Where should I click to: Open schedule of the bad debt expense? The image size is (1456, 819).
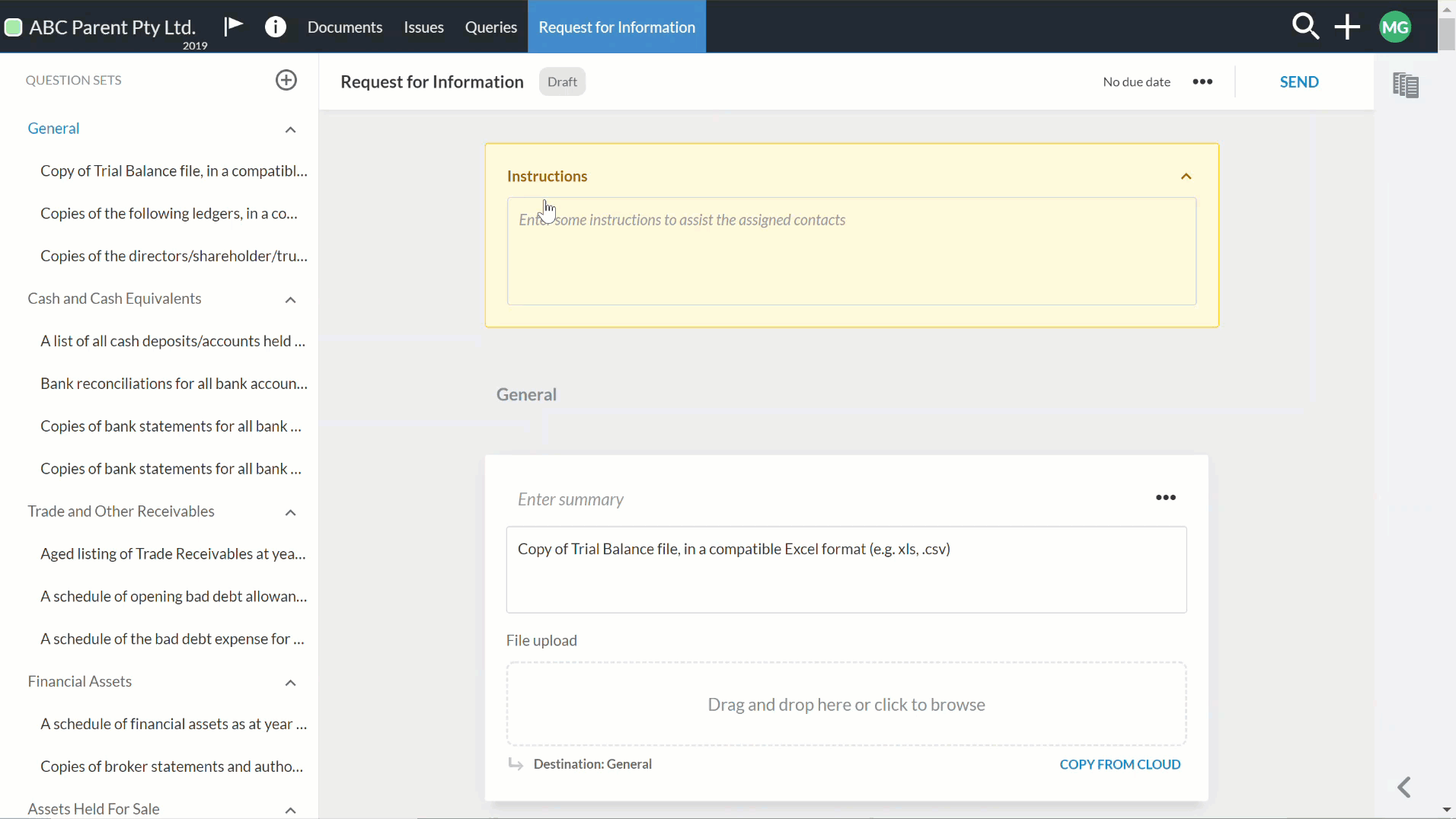point(172,639)
